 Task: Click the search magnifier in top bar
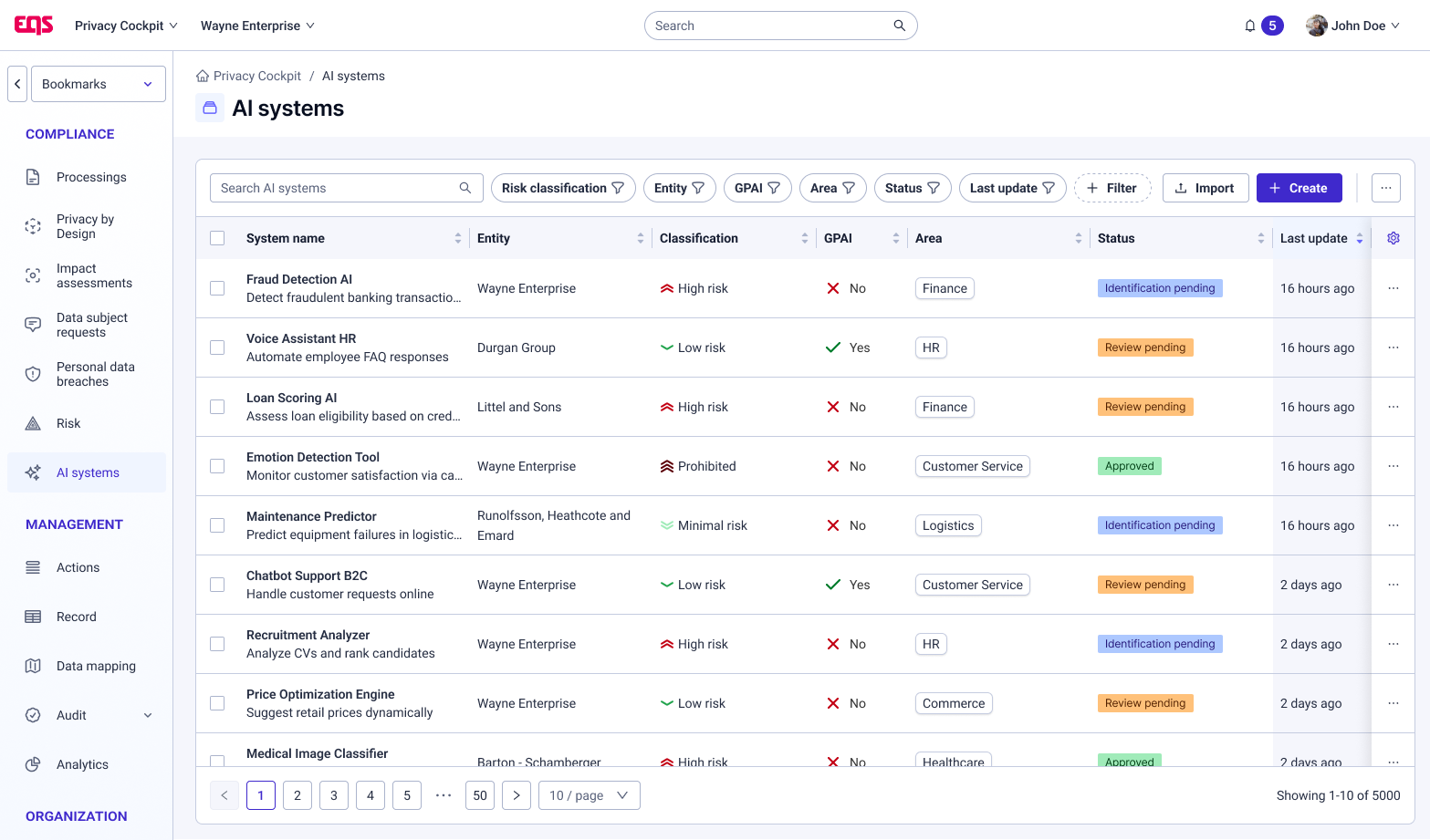tap(899, 26)
